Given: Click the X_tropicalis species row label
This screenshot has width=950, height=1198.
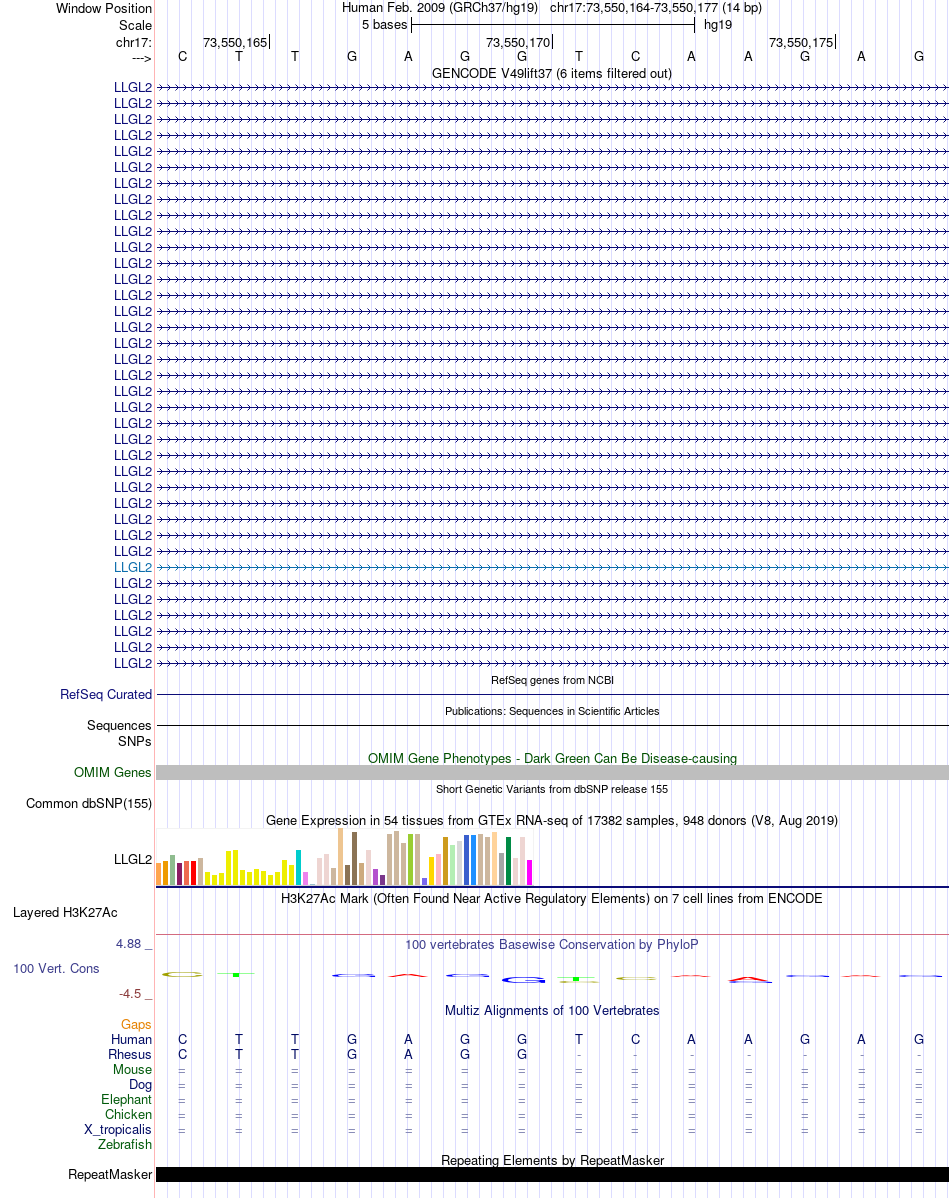Looking at the screenshot, I should tap(118, 1129).
